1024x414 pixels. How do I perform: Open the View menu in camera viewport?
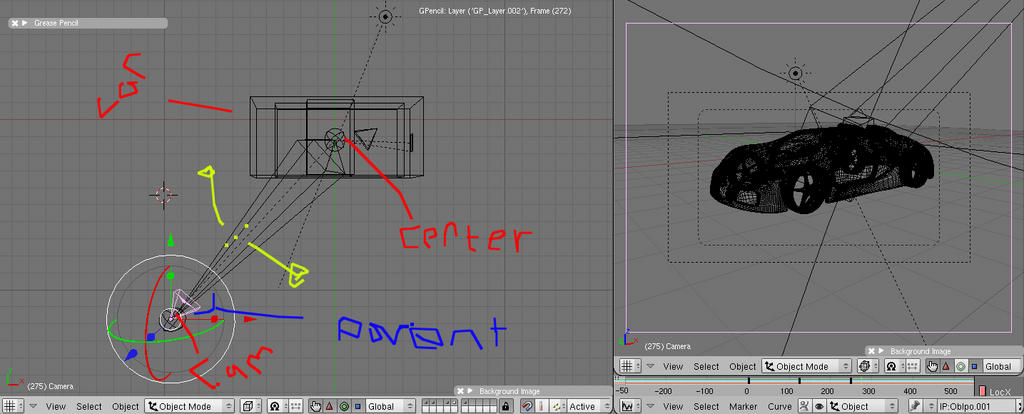(673, 366)
